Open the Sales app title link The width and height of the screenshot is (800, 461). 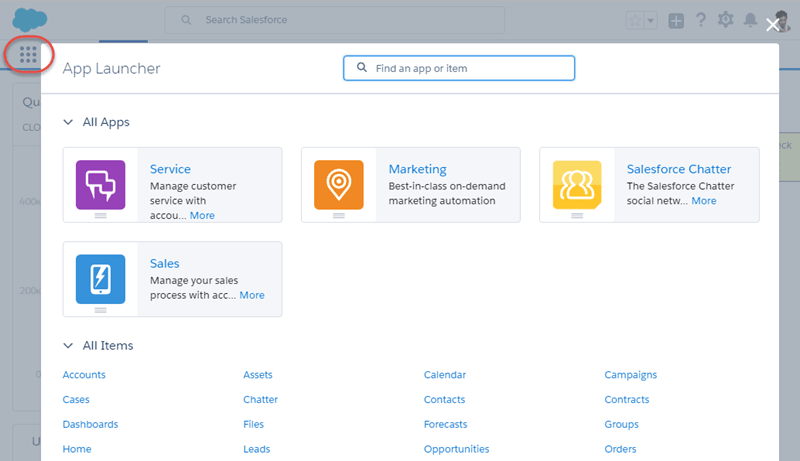pyautogui.click(x=164, y=263)
